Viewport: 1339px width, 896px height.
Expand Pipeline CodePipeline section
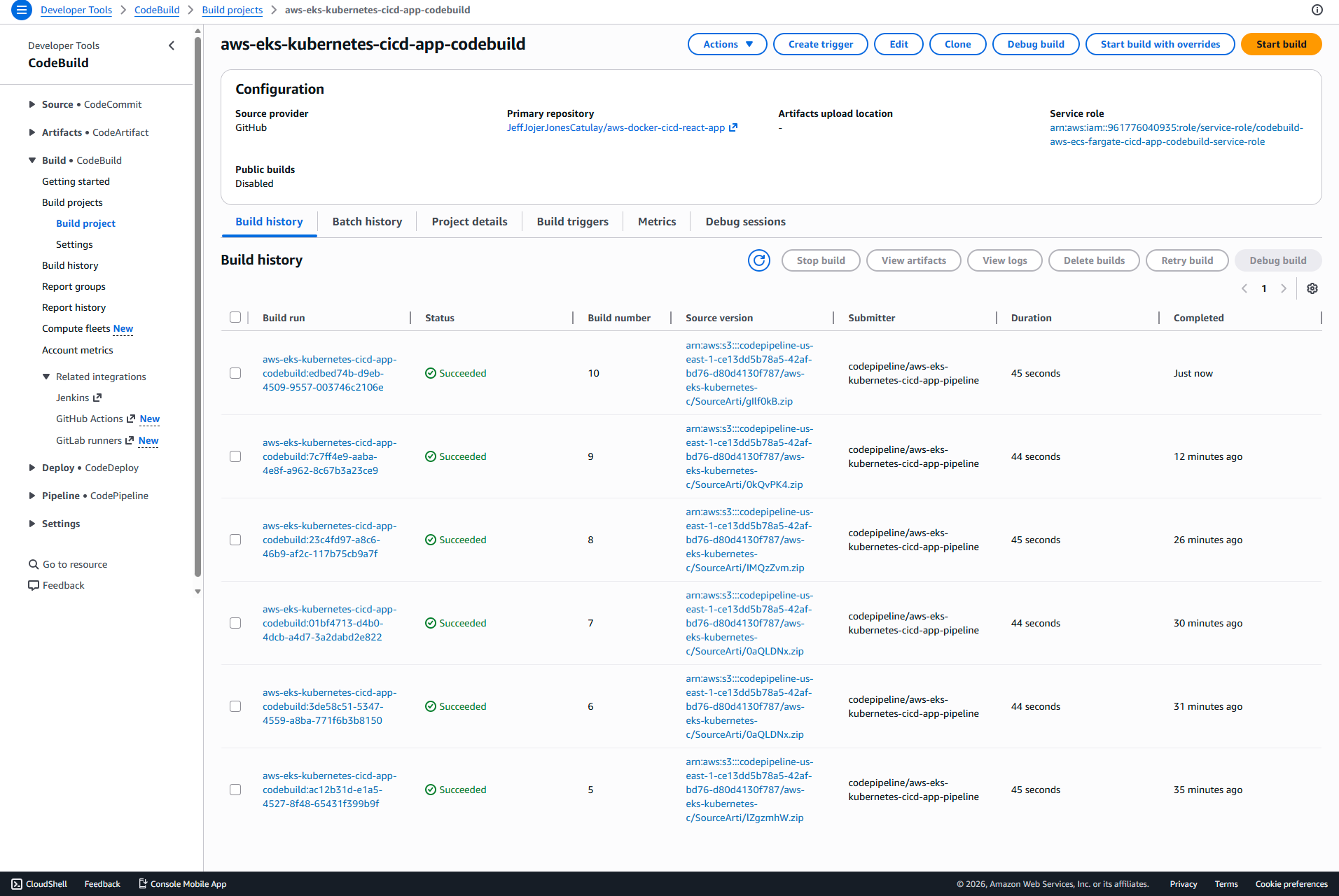[32, 496]
